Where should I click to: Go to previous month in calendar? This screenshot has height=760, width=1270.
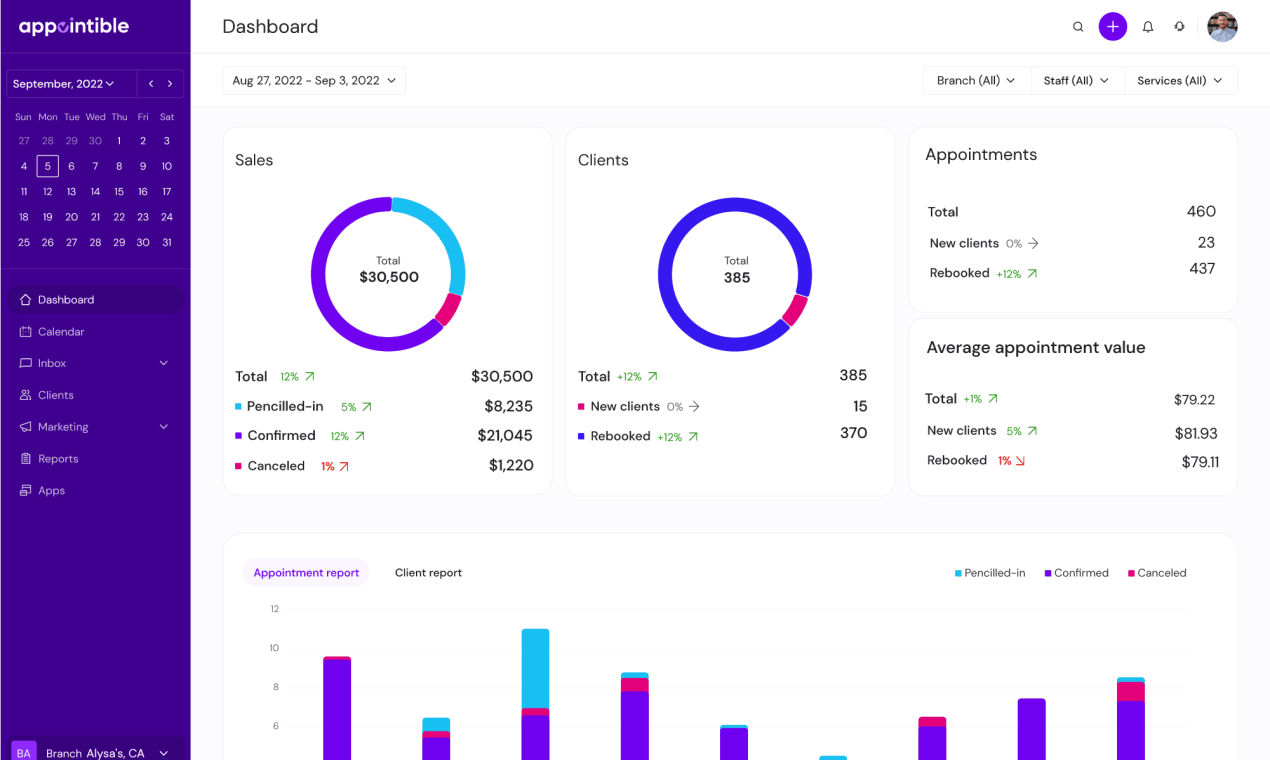(x=151, y=84)
